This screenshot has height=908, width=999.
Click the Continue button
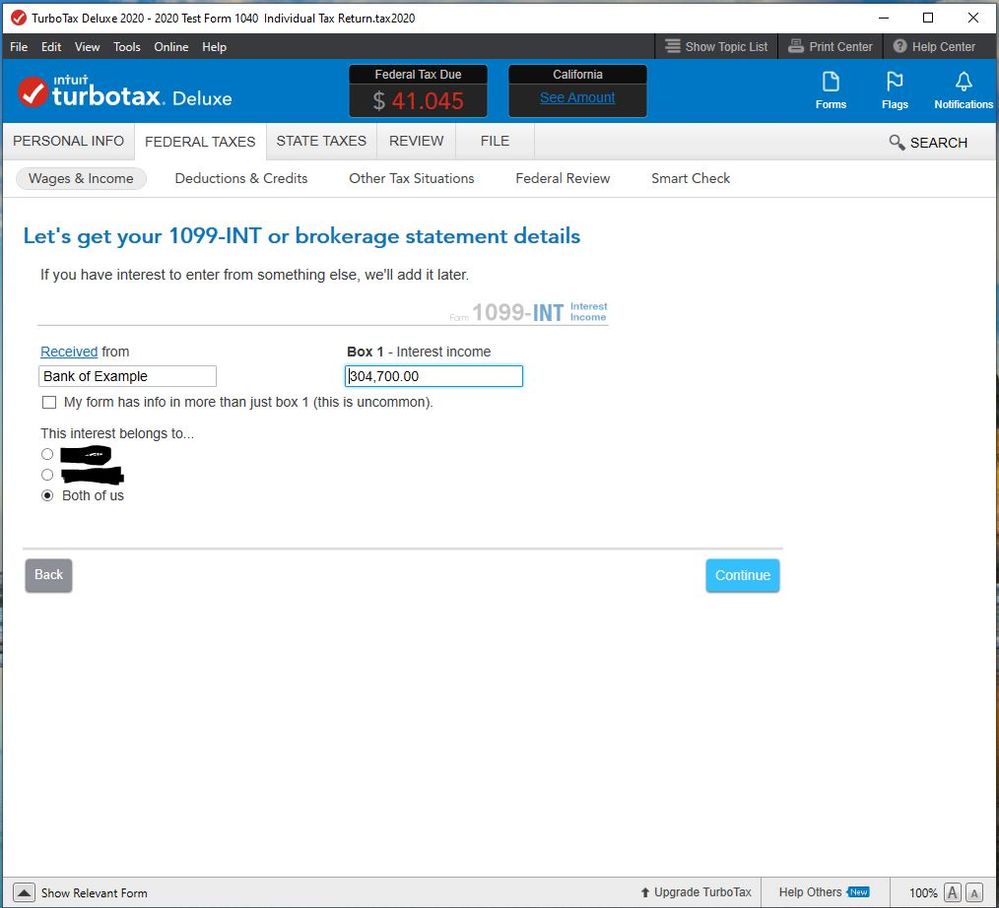(x=742, y=575)
